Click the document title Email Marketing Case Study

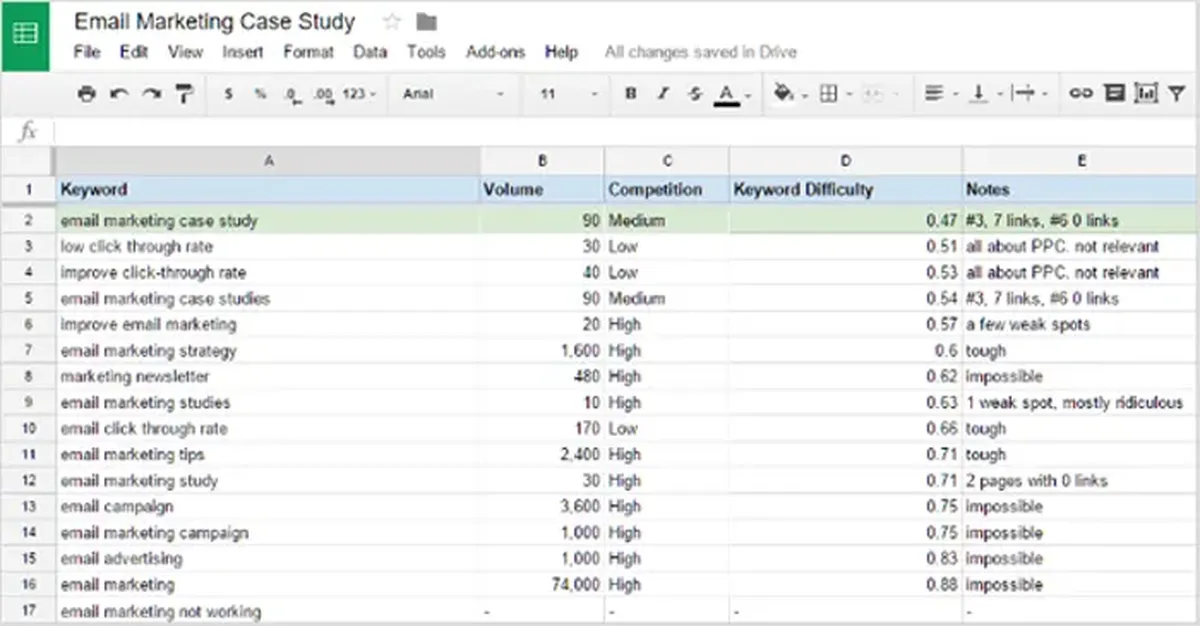215,21
